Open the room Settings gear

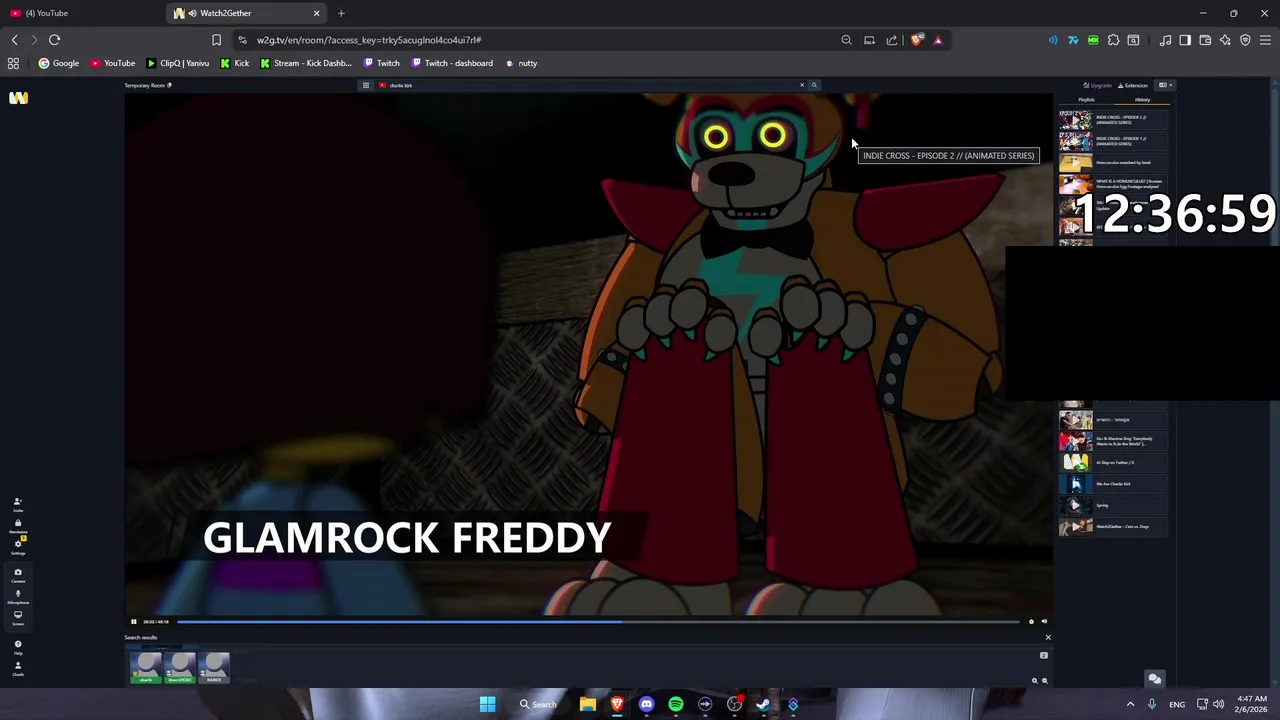[17, 547]
